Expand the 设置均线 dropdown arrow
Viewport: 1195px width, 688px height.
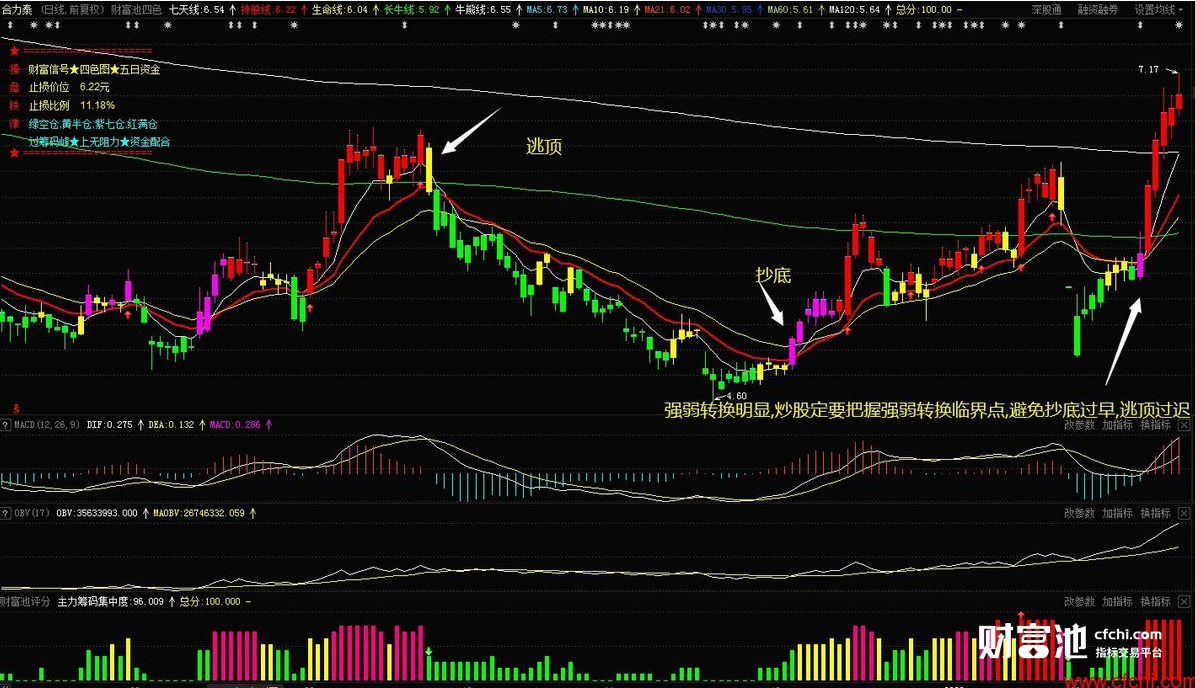[x=1181, y=10]
